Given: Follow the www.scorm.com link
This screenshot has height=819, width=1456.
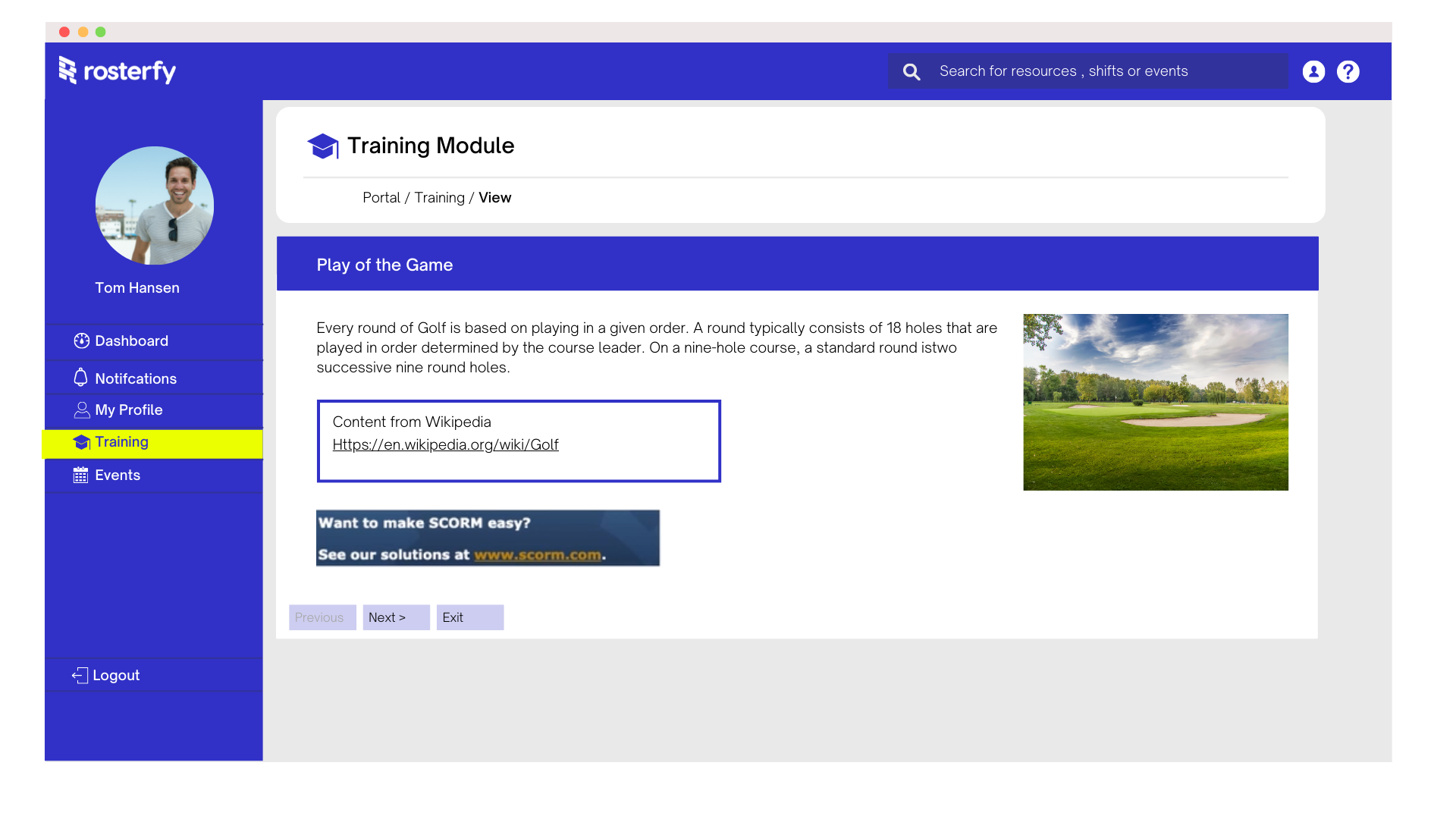Looking at the screenshot, I should tap(538, 555).
